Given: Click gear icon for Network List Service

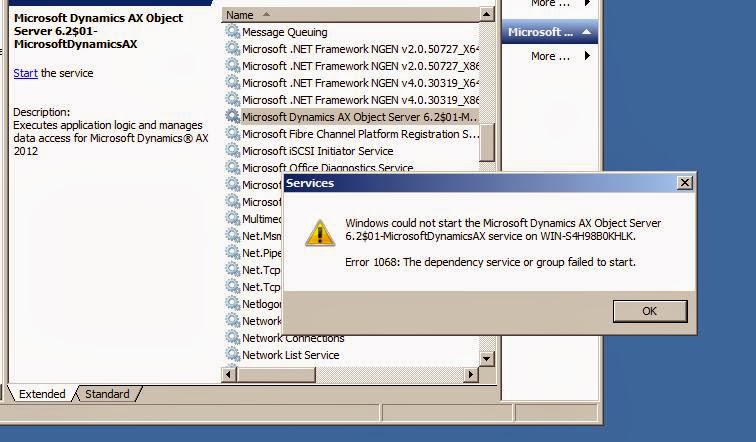Looking at the screenshot, I should (233, 355).
